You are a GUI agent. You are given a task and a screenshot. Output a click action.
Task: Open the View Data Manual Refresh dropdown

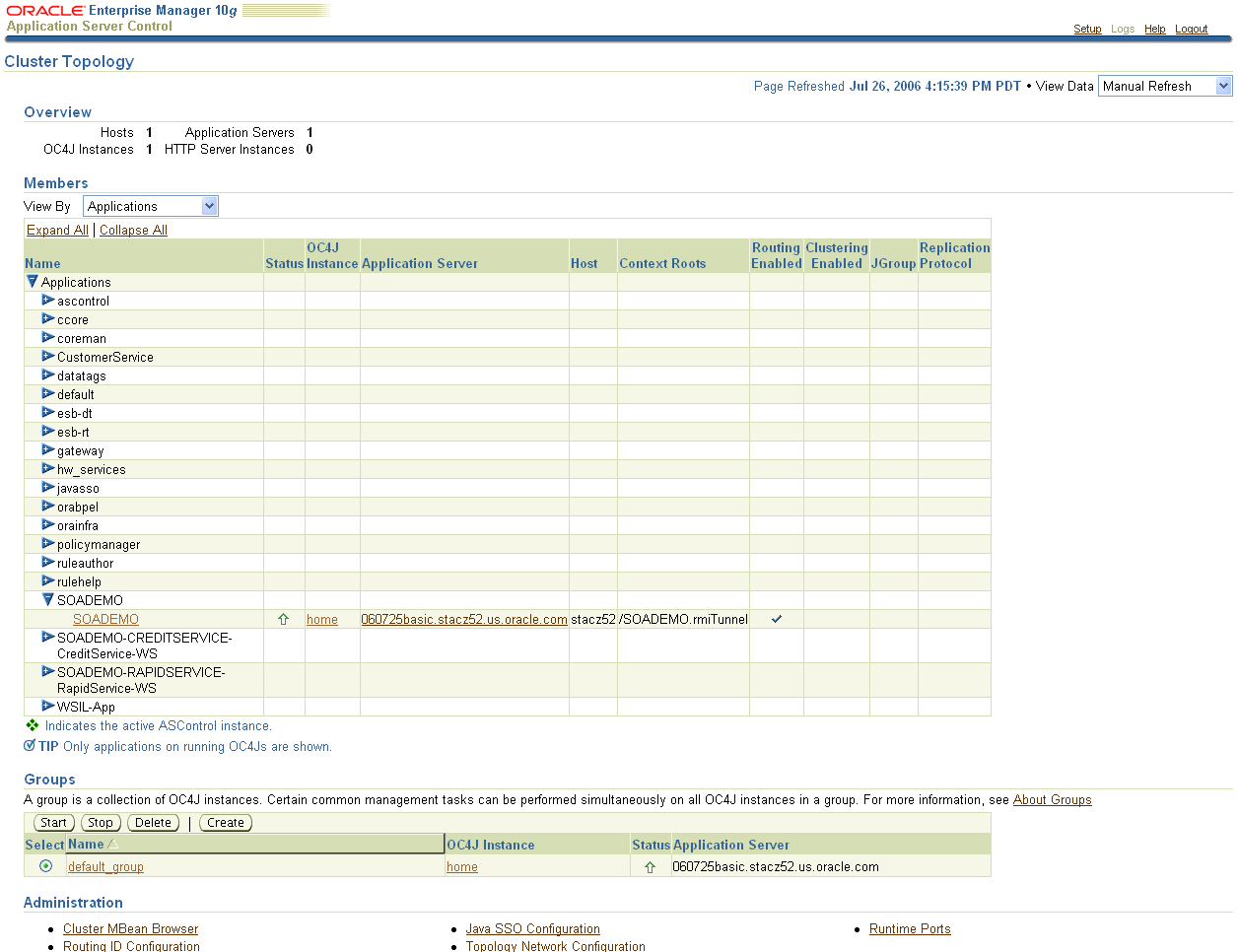click(x=1165, y=86)
